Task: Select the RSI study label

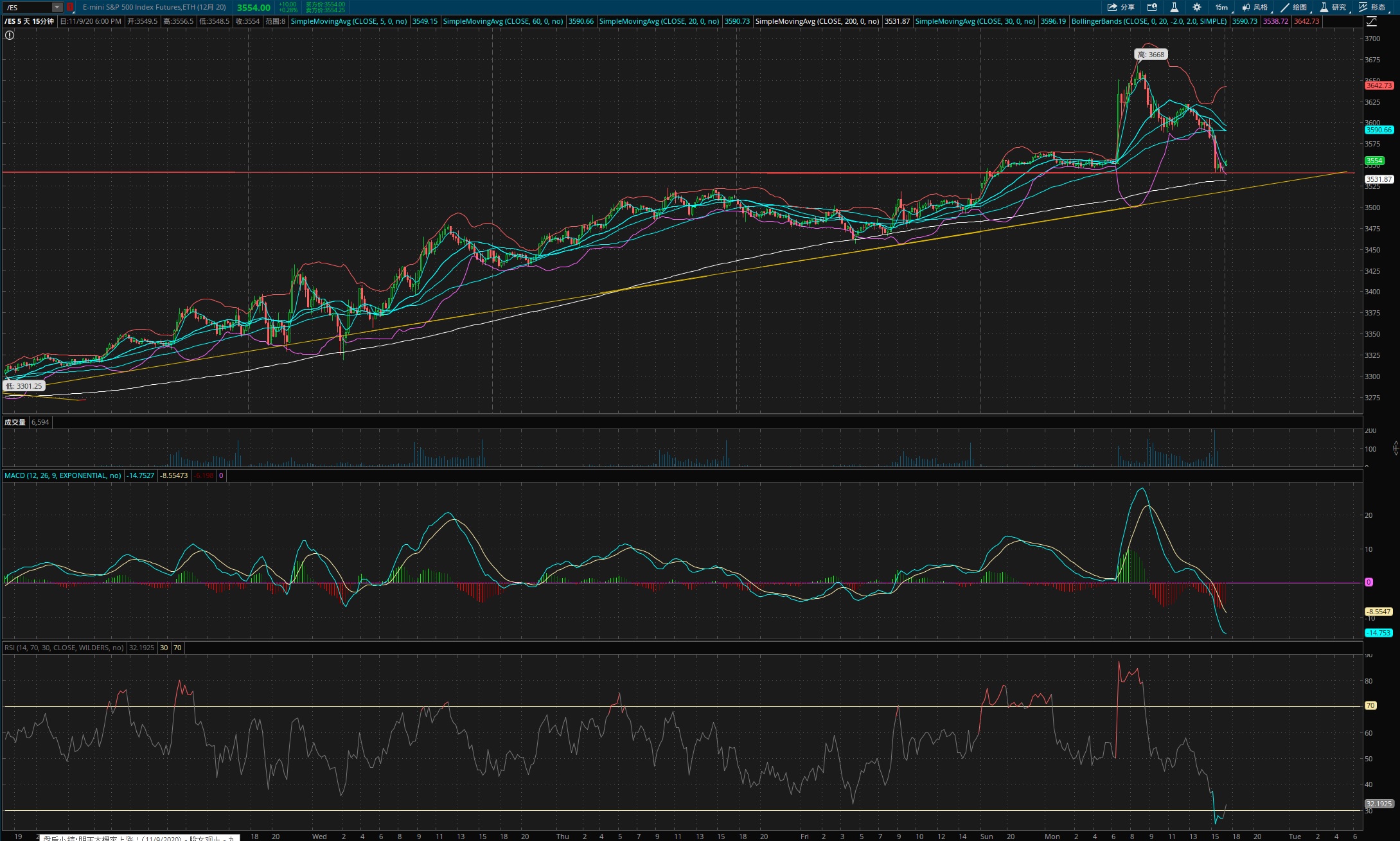Action: (64, 648)
